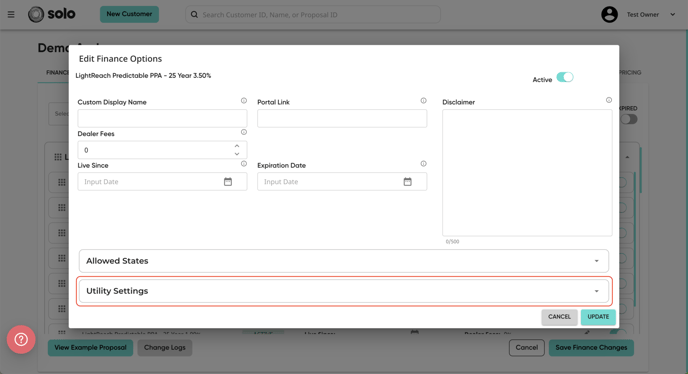This screenshot has height=374, width=688.
Task: Expand the Allowed States section
Action: click(x=344, y=261)
